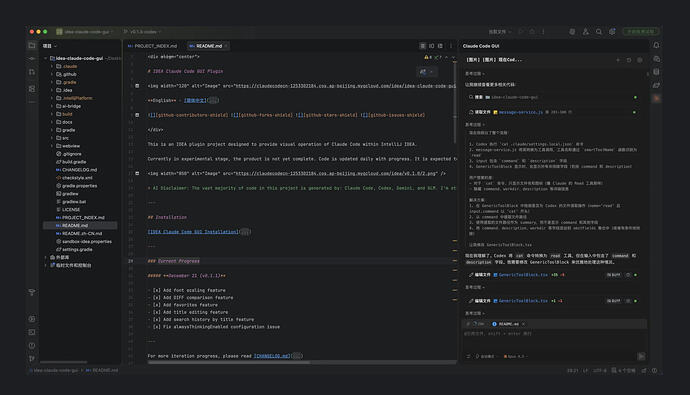The height and width of the screenshot is (395, 690).
Task: Open the Terminal tool window icon
Action: pyautogui.click(x=32, y=332)
